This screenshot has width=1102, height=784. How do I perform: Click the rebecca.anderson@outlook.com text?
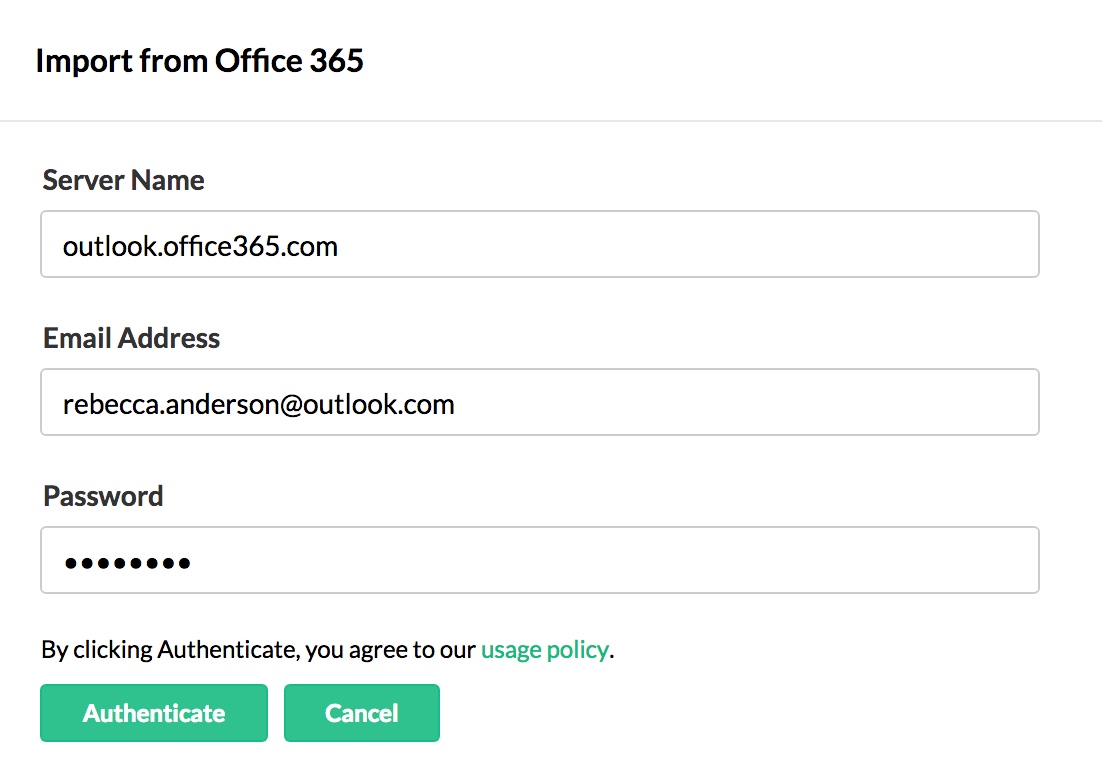tap(258, 404)
